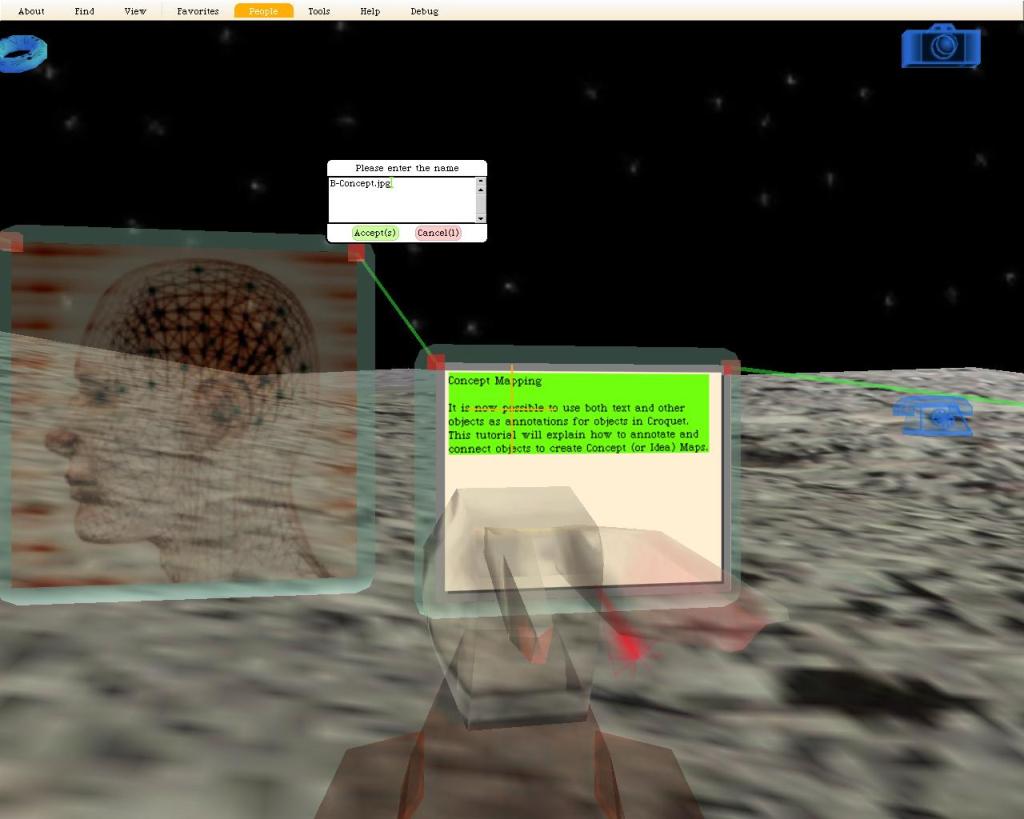Viewport: 1024px width, 819px height.
Task: Click red corner handle of Concept Mapping window
Action: pos(436,362)
